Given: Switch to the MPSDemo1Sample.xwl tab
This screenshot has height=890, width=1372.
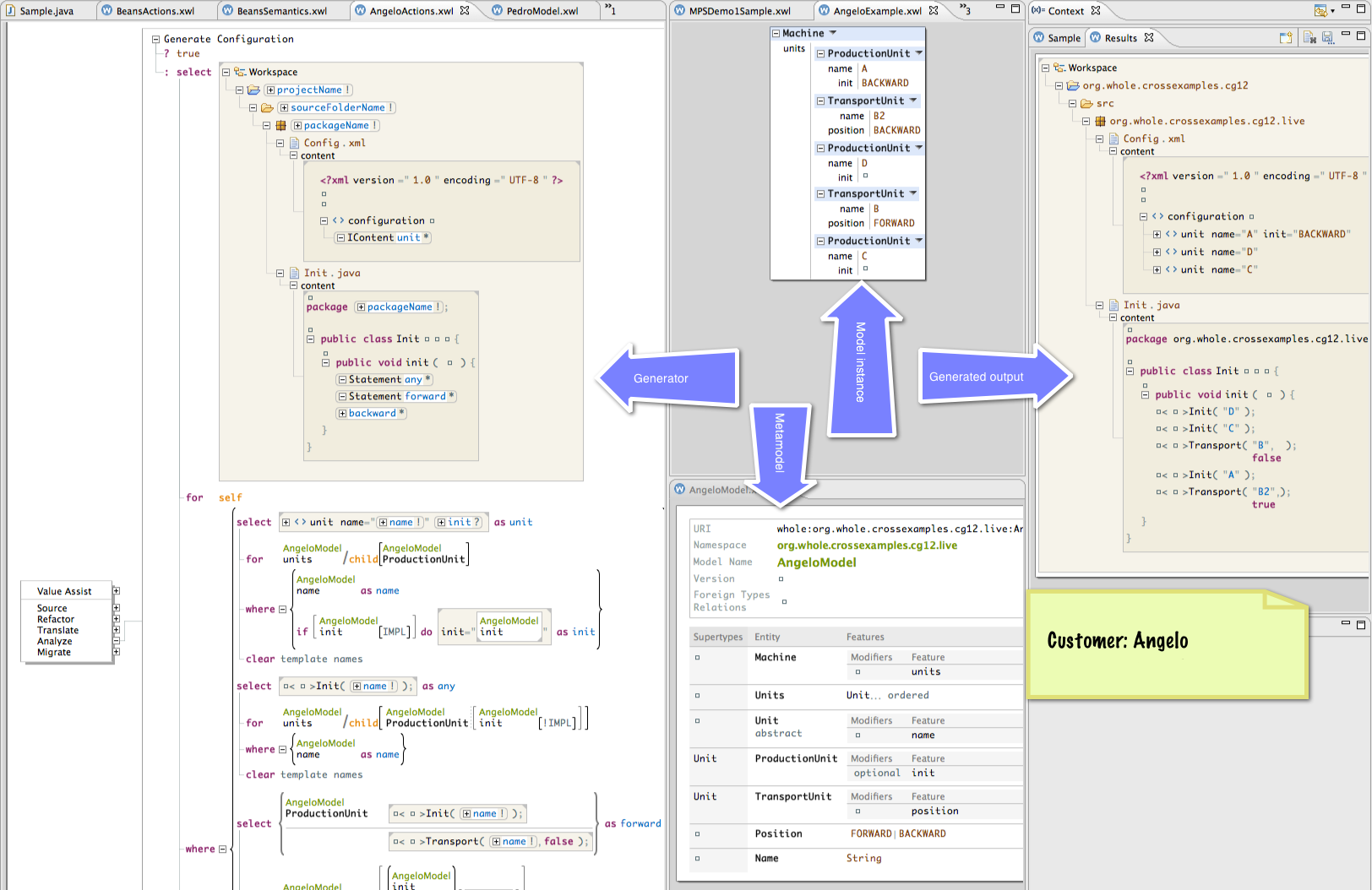Looking at the screenshot, I should [739, 11].
